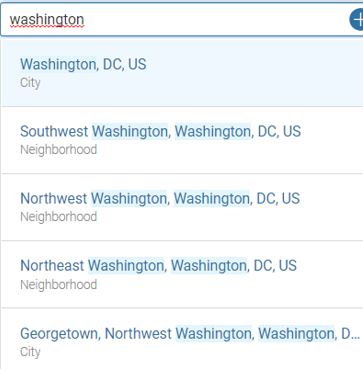The image size is (363, 374).
Task: Click "DC, US" in the highlighted first suggestion
Action: 125,64
